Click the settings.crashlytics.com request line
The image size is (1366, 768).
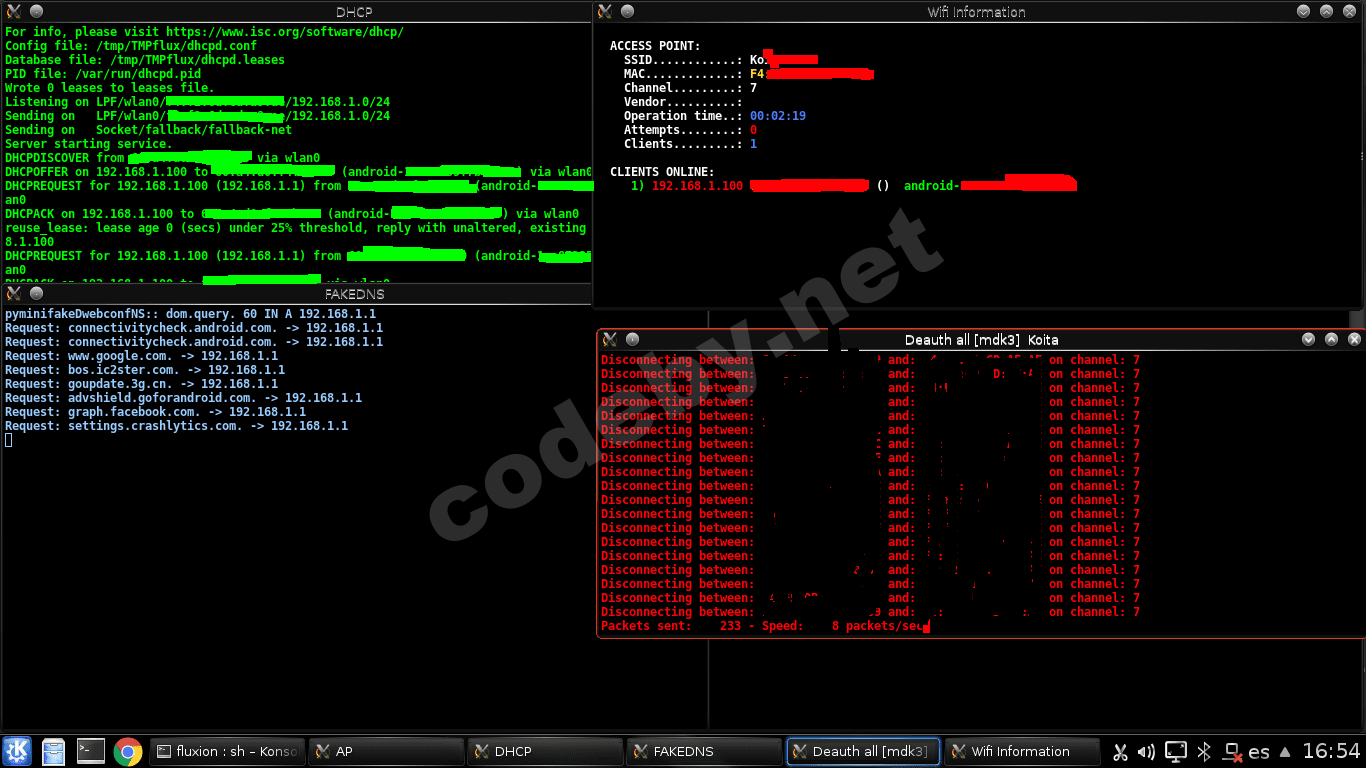pyautogui.click(x=176, y=426)
